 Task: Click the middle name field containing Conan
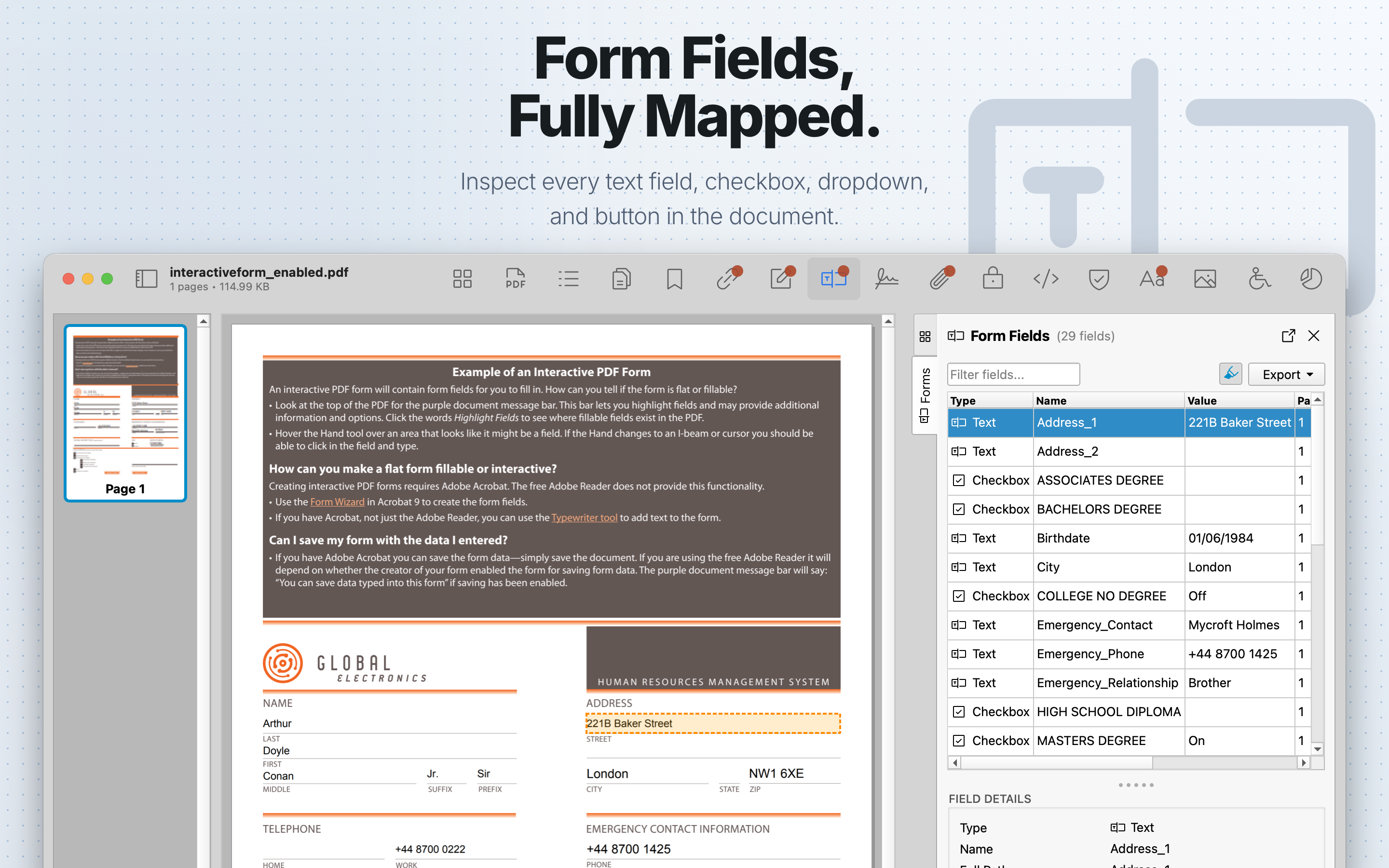click(339, 775)
